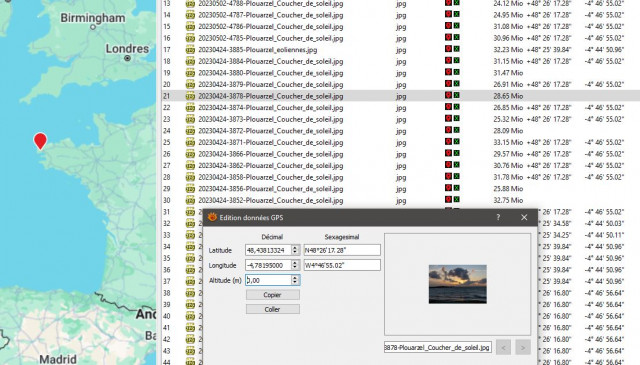Screen dimensions: 640x365
Task: Click the XnView logo in dialog title
Action: (212, 217)
